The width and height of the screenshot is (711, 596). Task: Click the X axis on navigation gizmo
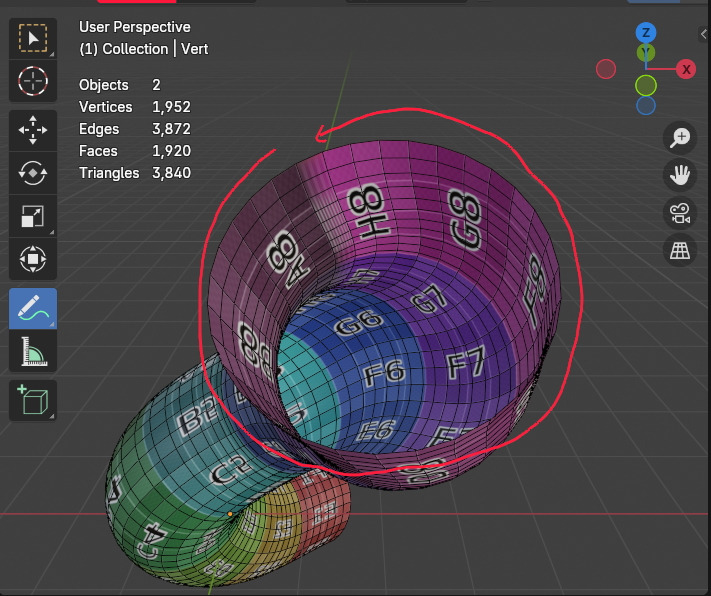pyautogui.click(x=686, y=69)
